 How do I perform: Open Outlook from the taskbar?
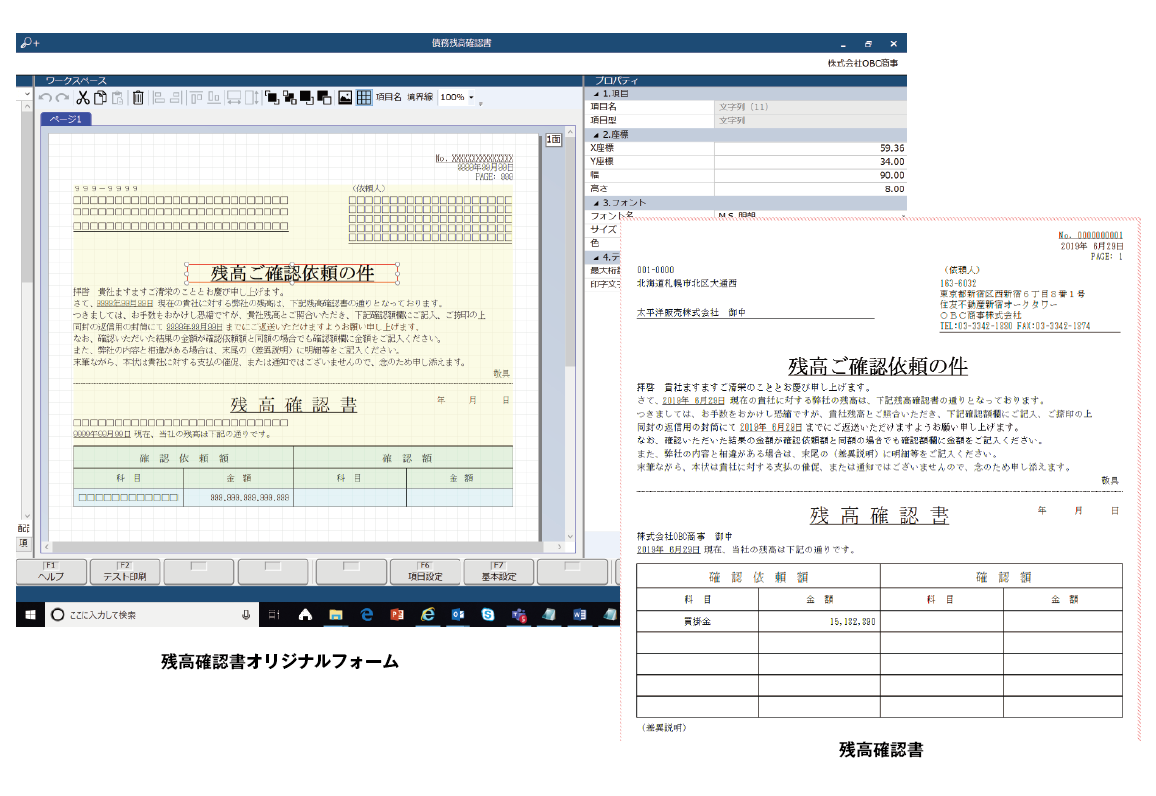click(458, 614)
